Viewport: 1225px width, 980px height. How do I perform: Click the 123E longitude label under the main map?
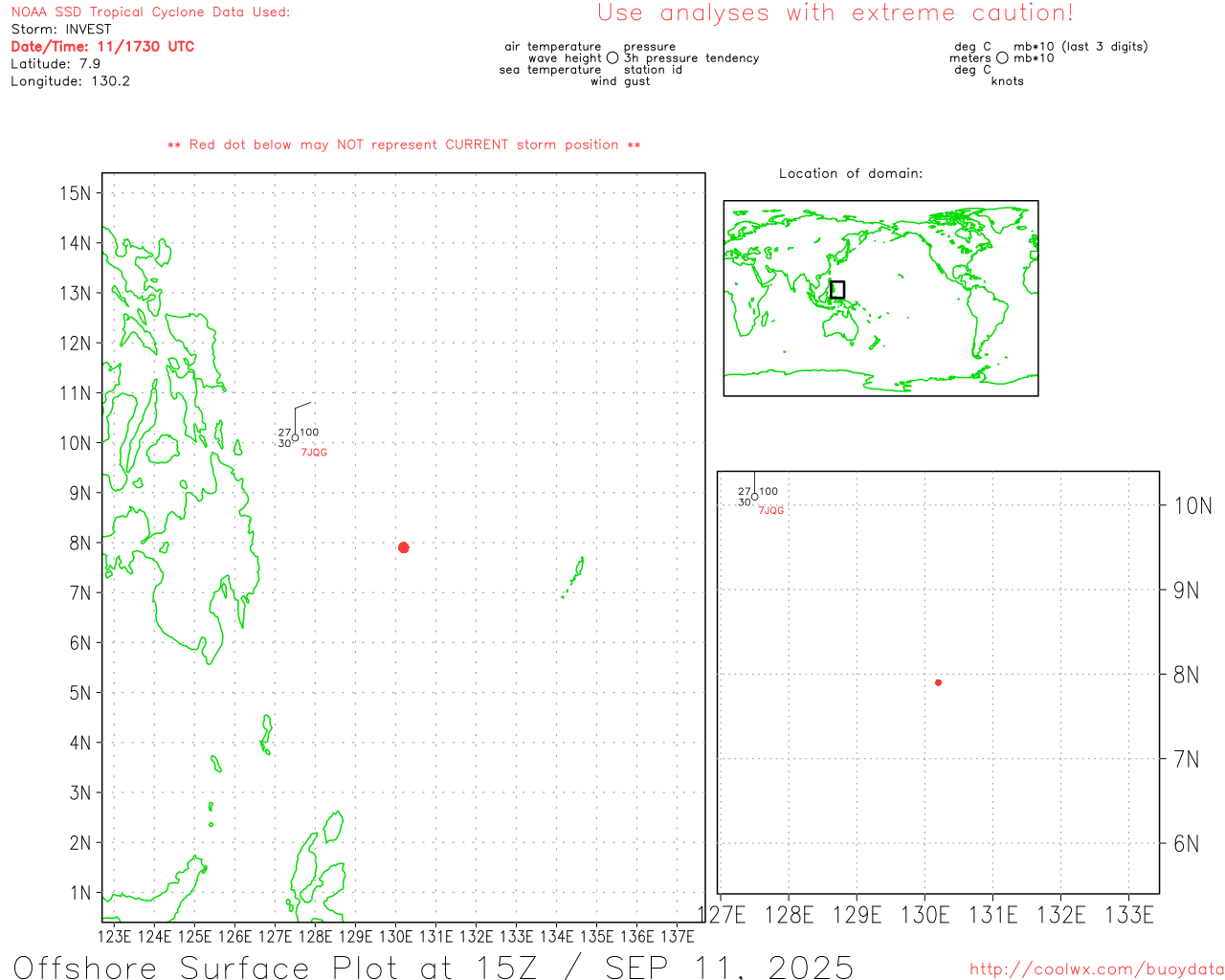pos(114,936)
